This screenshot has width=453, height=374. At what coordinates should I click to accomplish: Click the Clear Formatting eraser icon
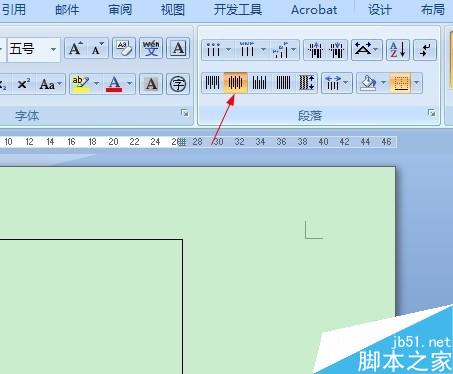[x=124, y=49]
